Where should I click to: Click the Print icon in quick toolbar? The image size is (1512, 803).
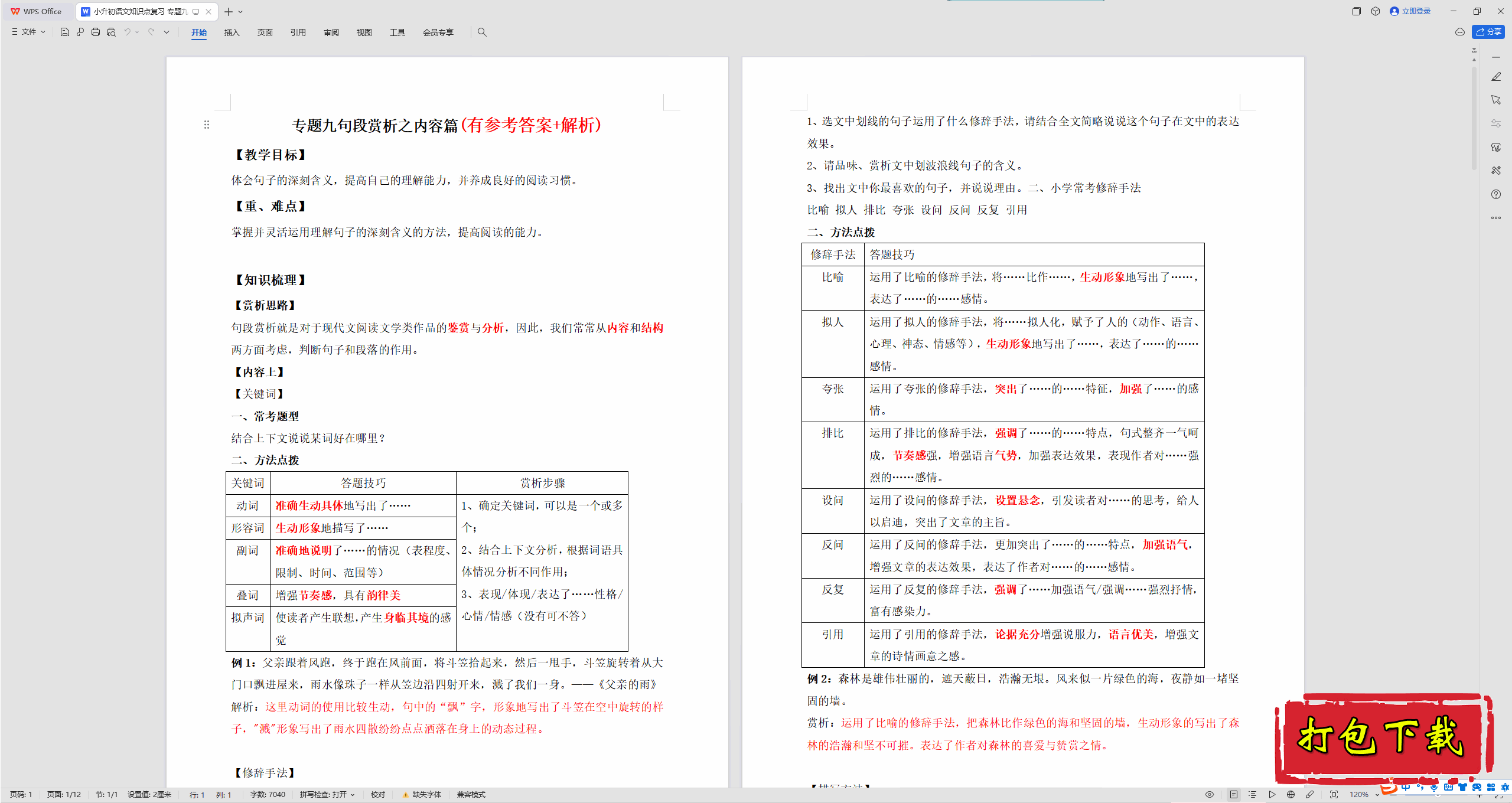point(96,32)
